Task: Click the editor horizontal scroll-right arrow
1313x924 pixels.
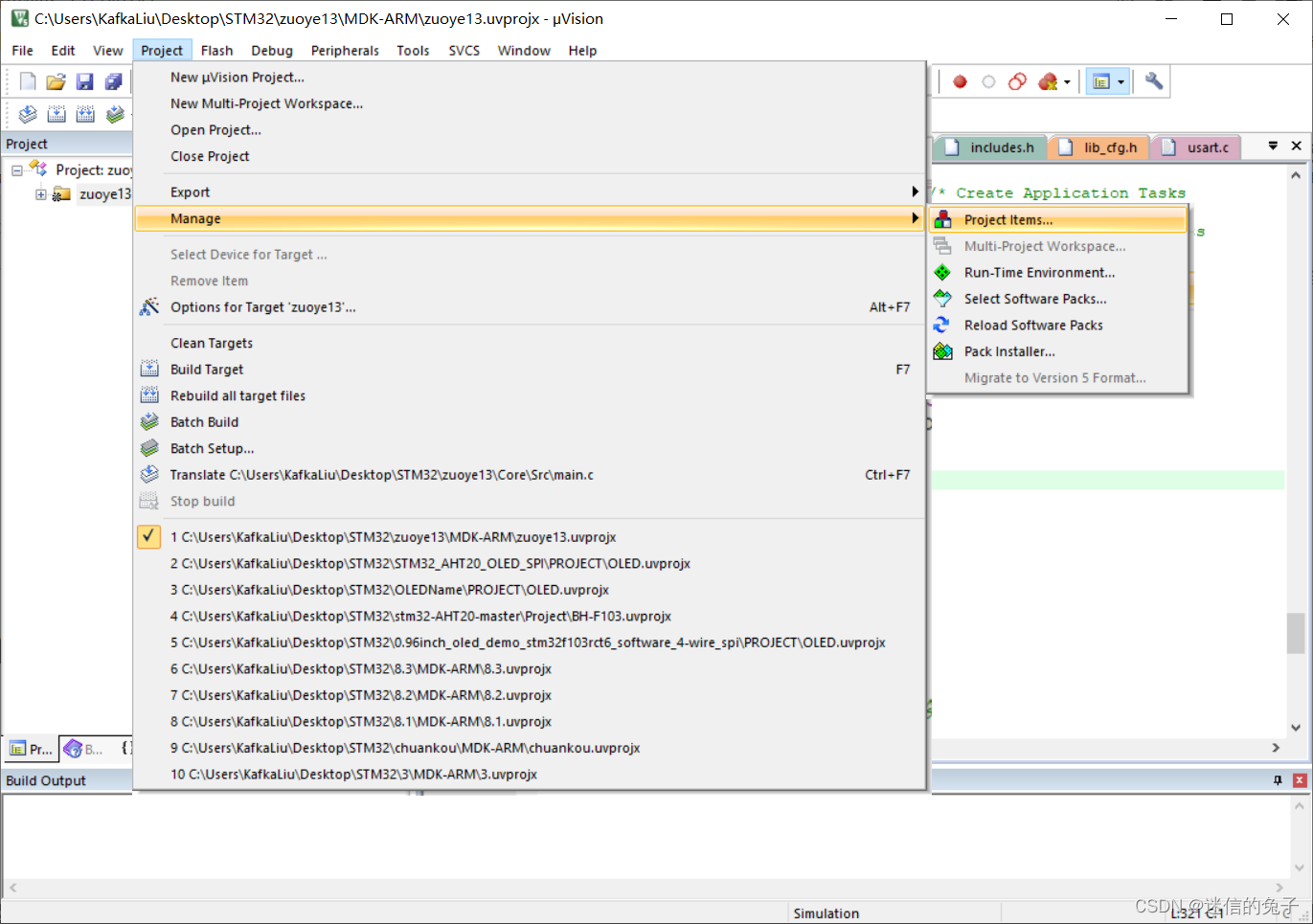Action: pyautogui.click(x=1276, y=747)
